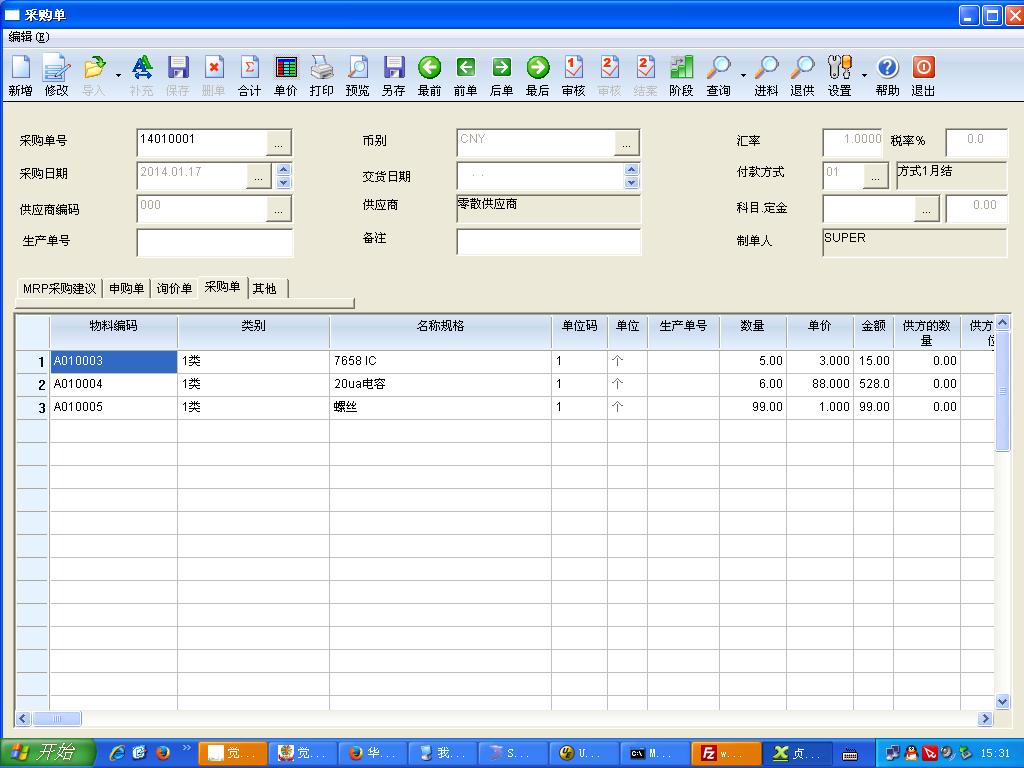Image resolution: width=1024 pixels, height=768 pixels.
Task: Increase 采购日期 with the up spinner
Action: pyautogui.click(x=283, y=169)
